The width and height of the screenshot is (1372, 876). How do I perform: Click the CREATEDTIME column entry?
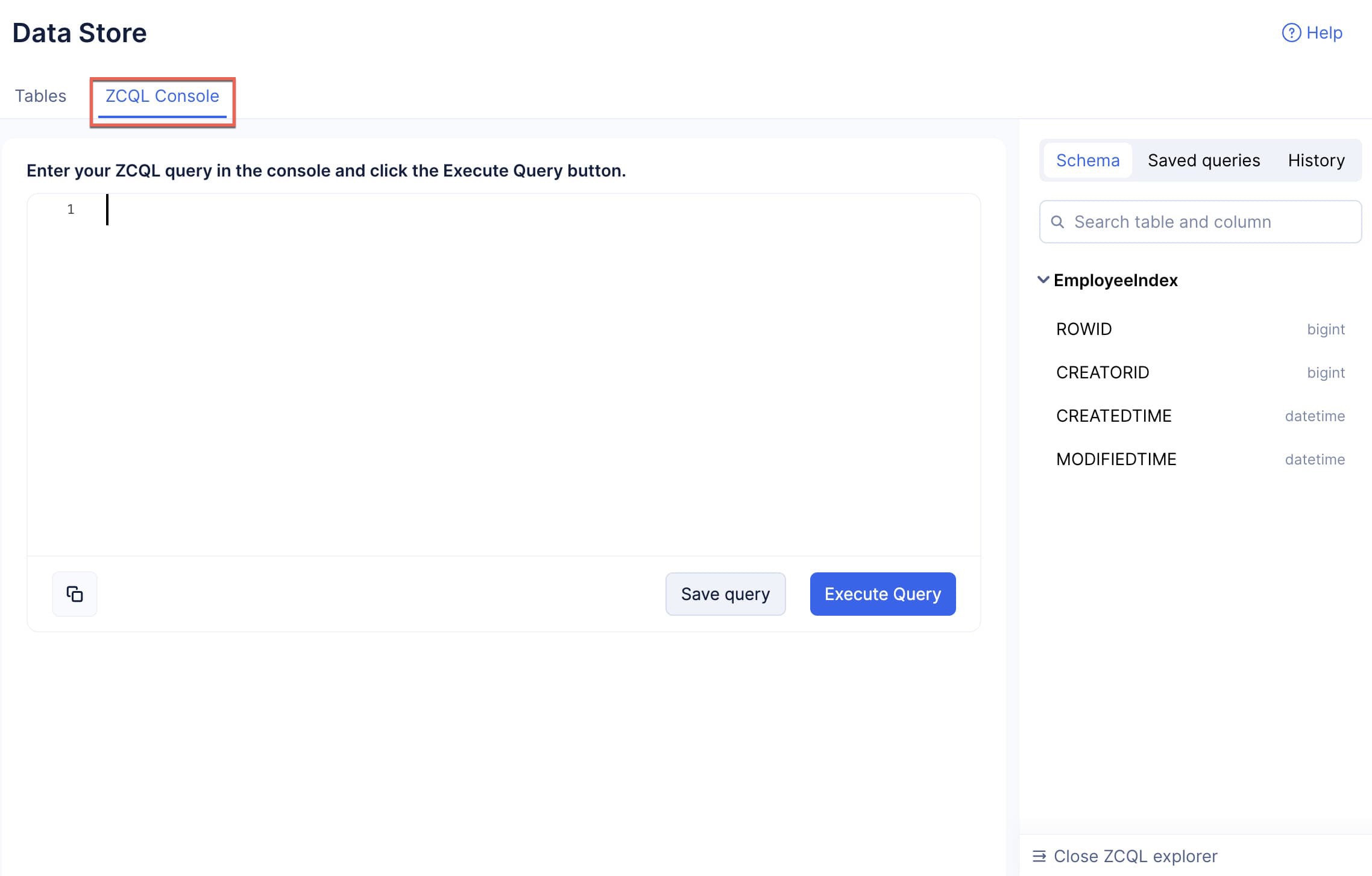1113,415
